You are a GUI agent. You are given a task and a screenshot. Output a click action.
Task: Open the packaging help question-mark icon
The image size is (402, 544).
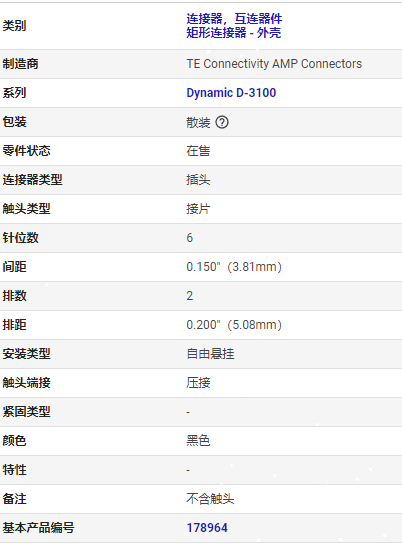point(222,122)
